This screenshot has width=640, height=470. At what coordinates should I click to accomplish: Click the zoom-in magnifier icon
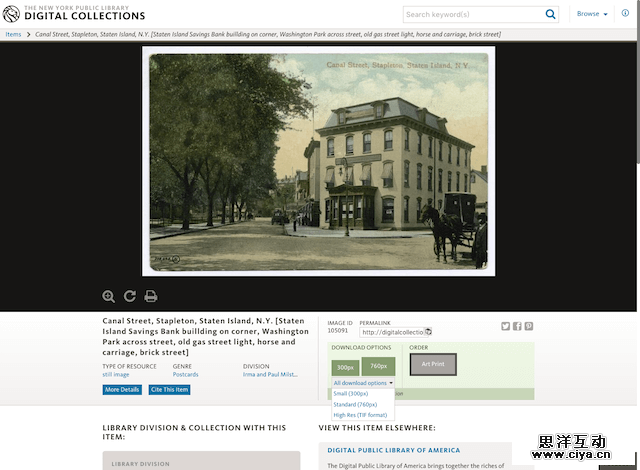pos(108,296)
